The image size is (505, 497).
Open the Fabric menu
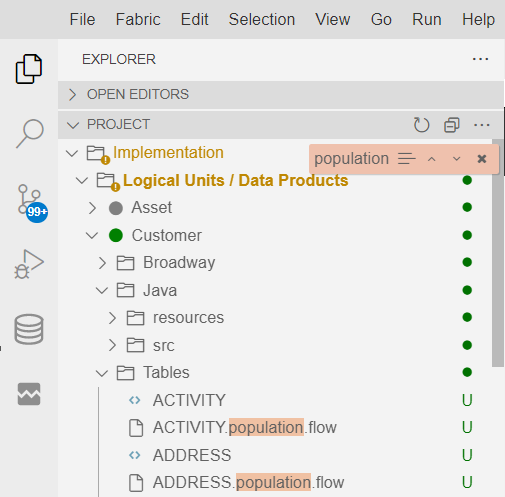tap(138, 19)
